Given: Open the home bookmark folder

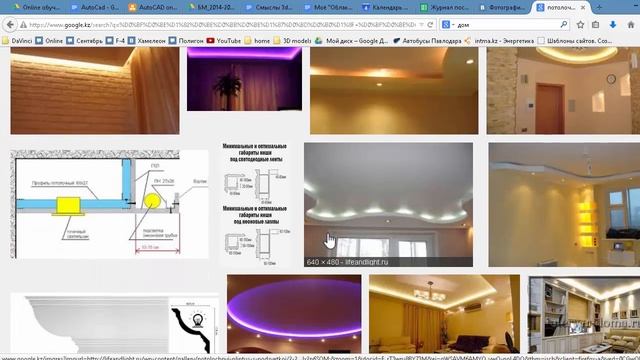Looking at the screenshot, I should pos(257,40).
